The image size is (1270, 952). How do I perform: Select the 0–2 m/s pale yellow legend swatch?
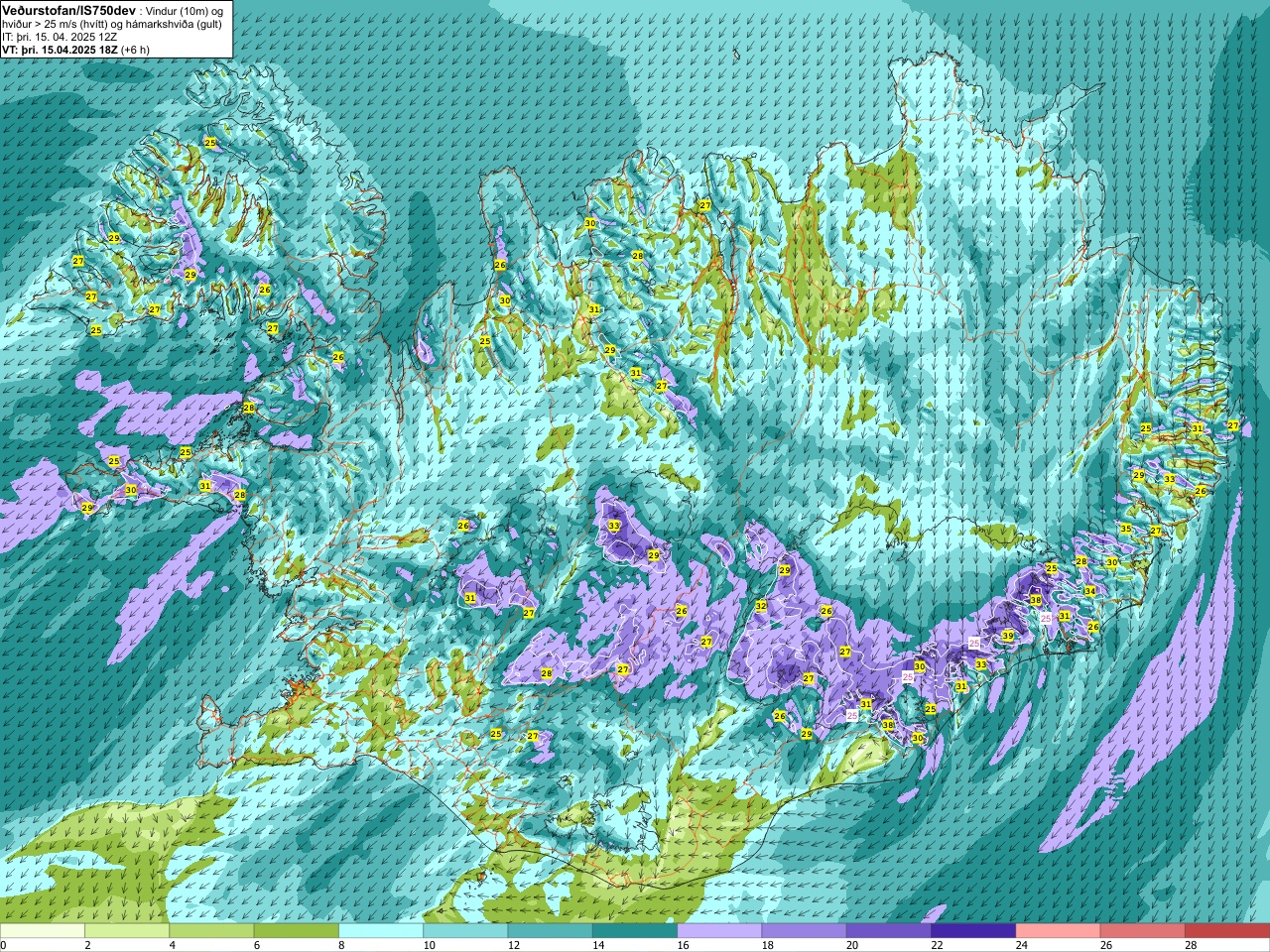click(x=43, y=931)
